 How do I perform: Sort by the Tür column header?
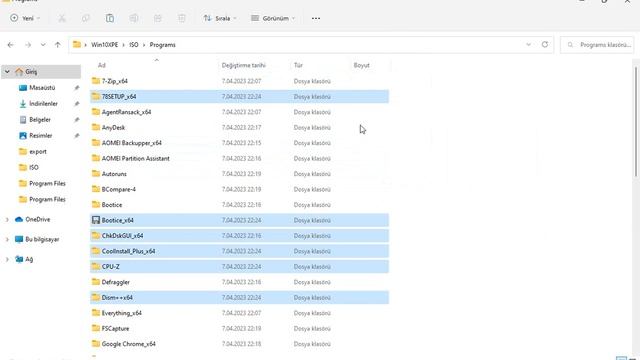[x=298, y=65]
